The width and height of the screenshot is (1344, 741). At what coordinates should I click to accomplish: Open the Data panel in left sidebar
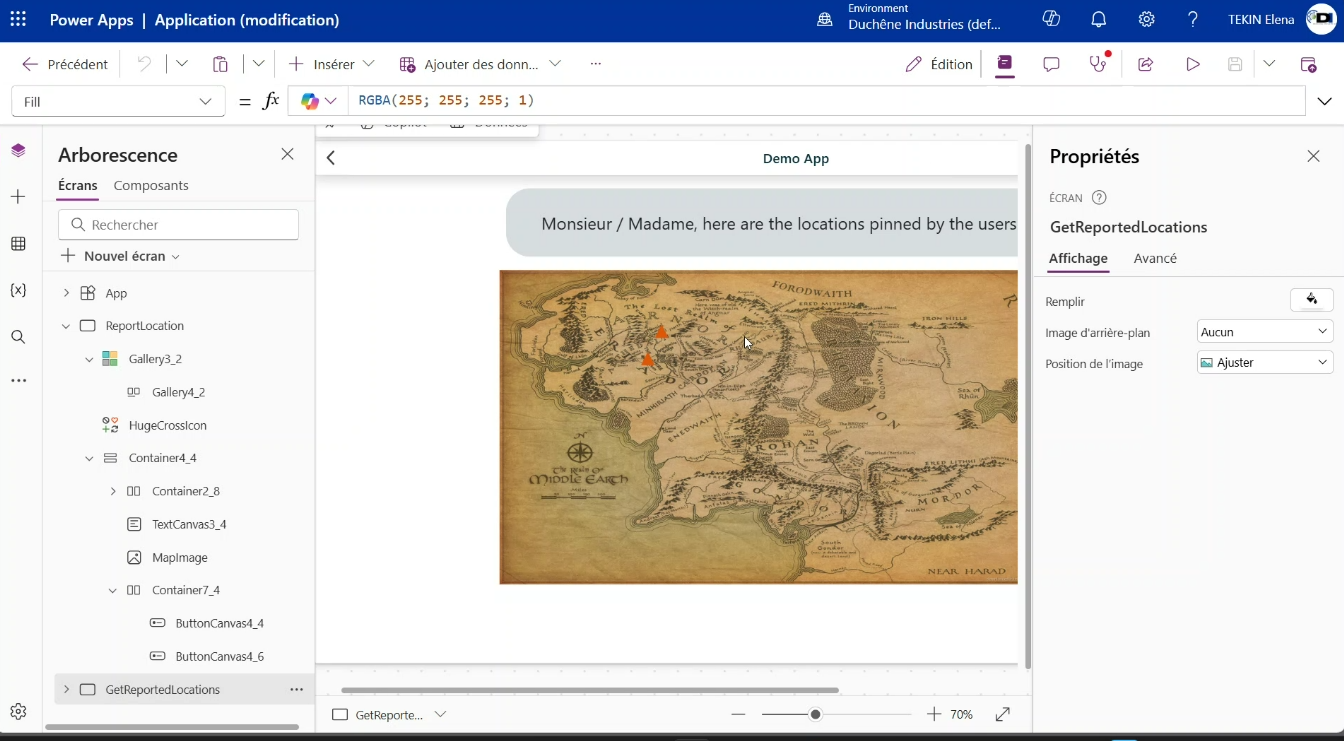18,244
